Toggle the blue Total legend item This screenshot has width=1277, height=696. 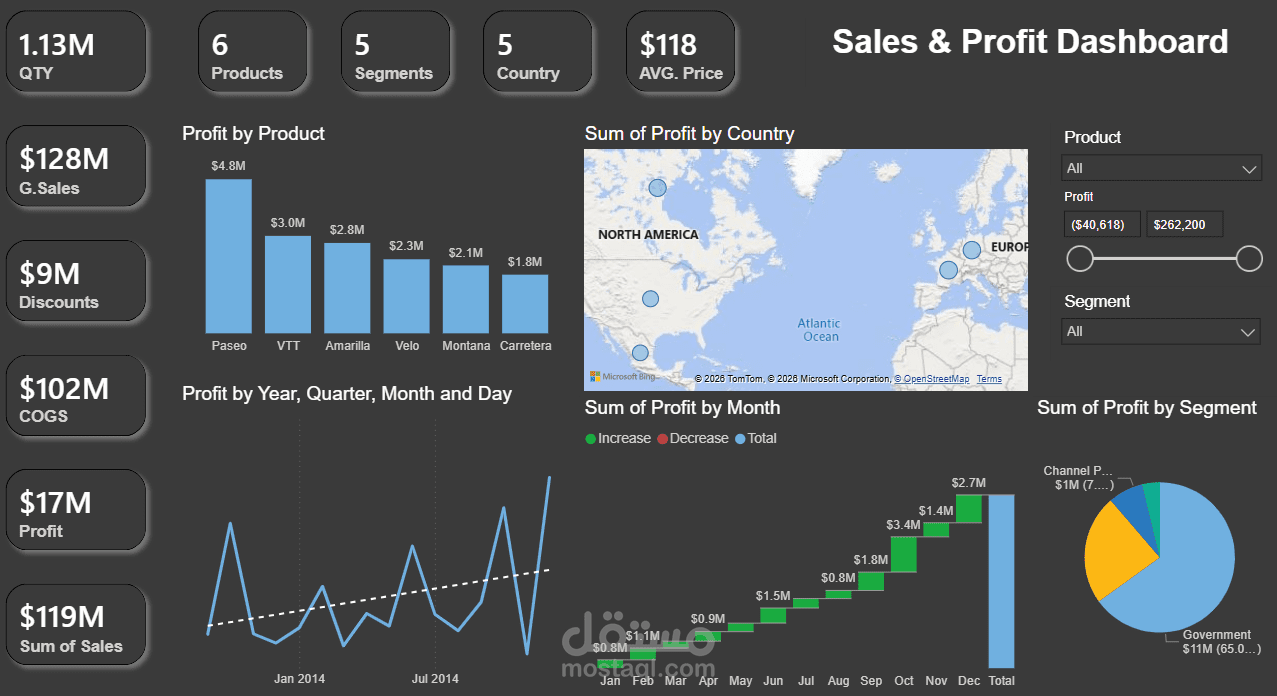pos(755,438)
